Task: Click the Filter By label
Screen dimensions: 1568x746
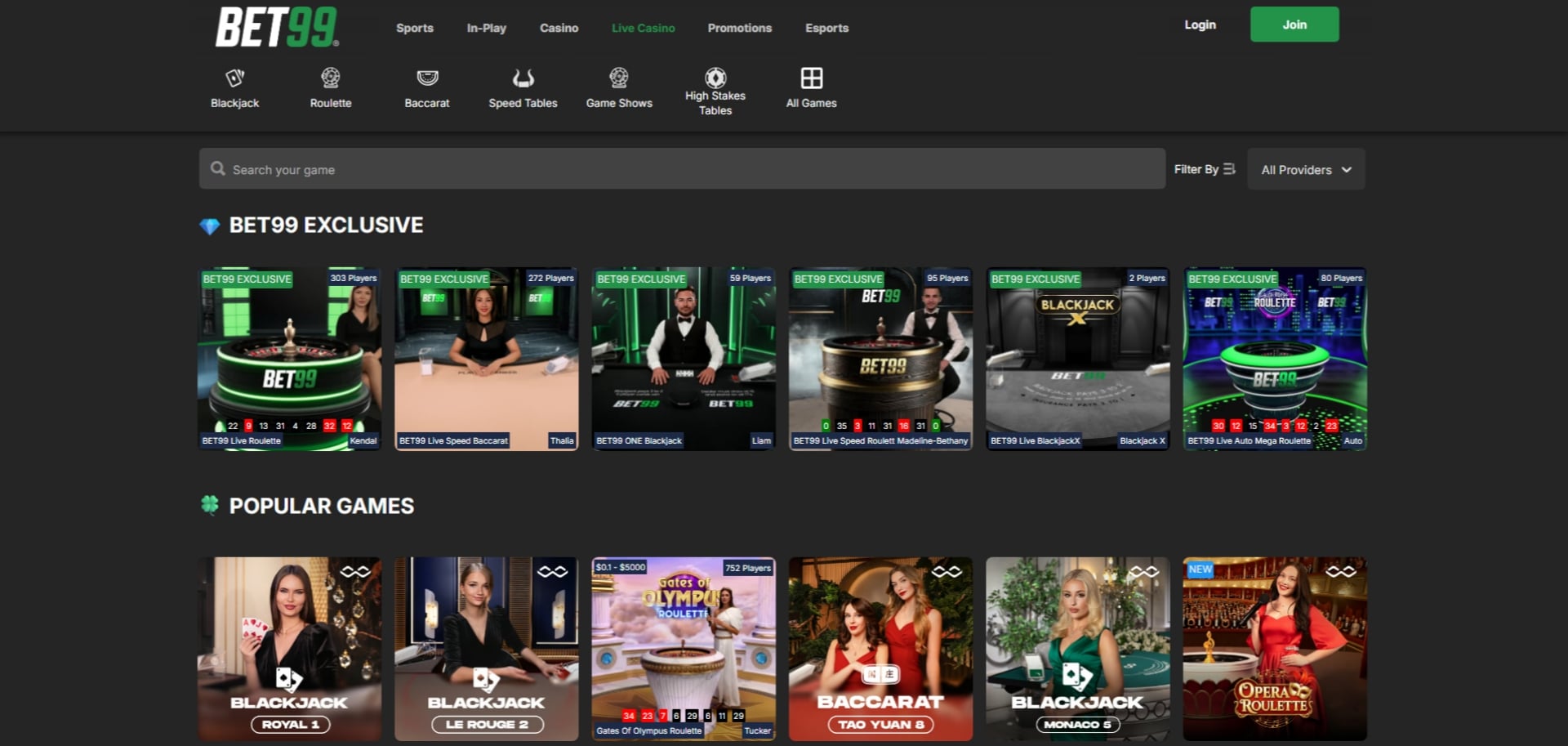Action: (1196, 169)
